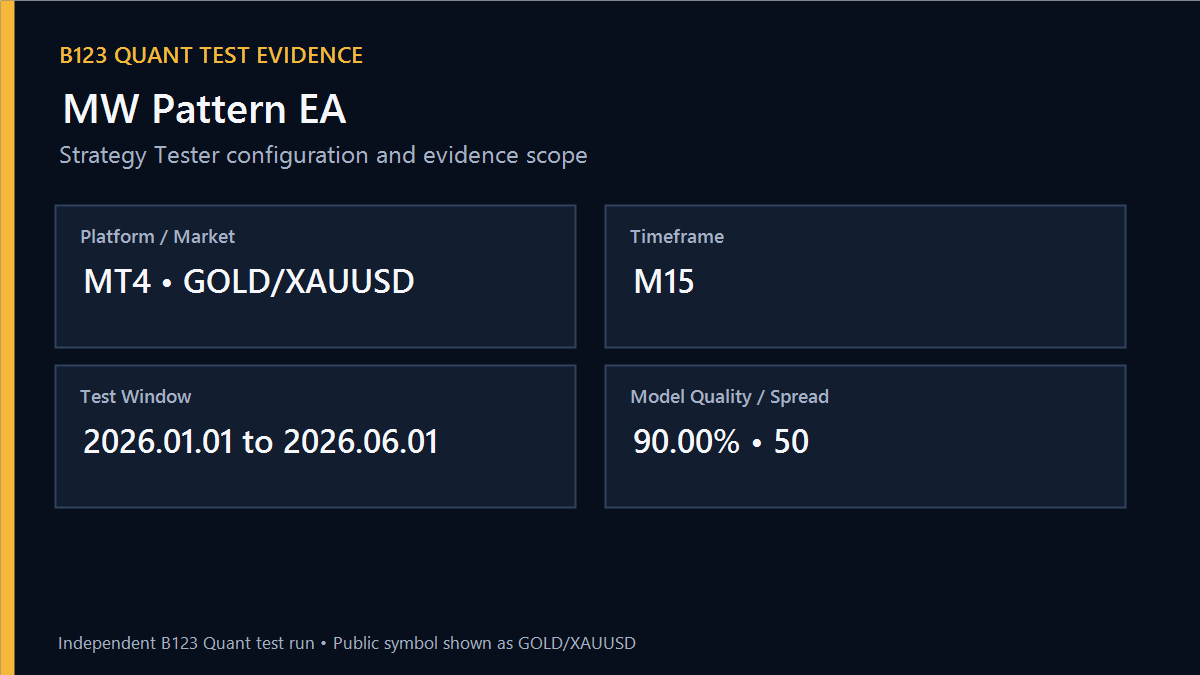
Task: Click the MT4 • GOLD/XAUUSD value
Action: coord(249,282)
